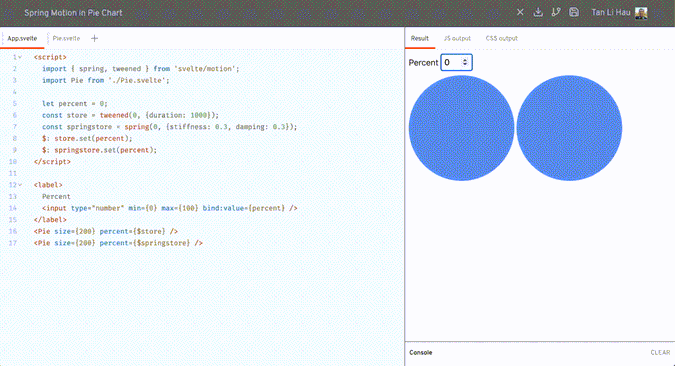The width and height of the screenshot is (675, 366).
Task: Open the JS output tab
Action: pyautogui.click(x=457, y=38)
